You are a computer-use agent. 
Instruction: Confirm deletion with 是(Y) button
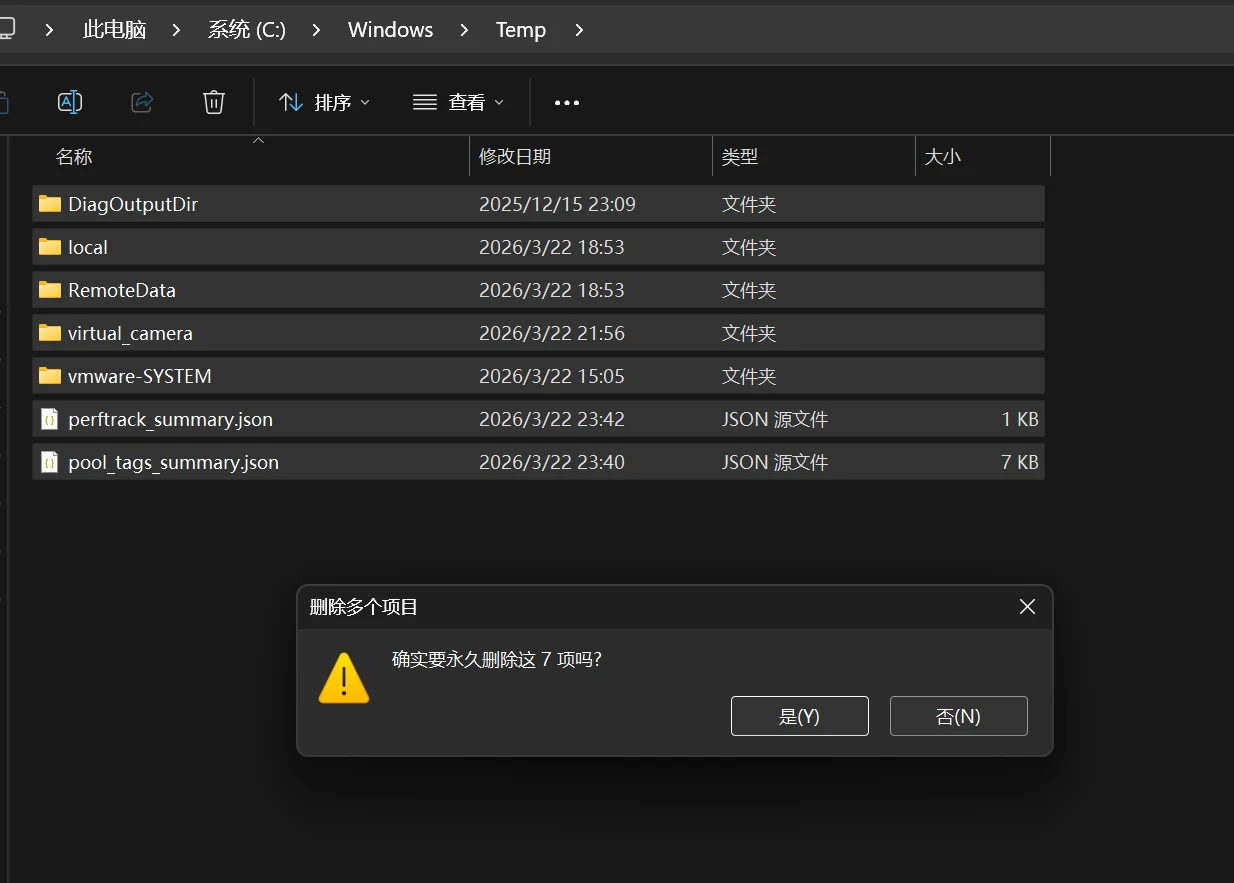pos(799,716)
